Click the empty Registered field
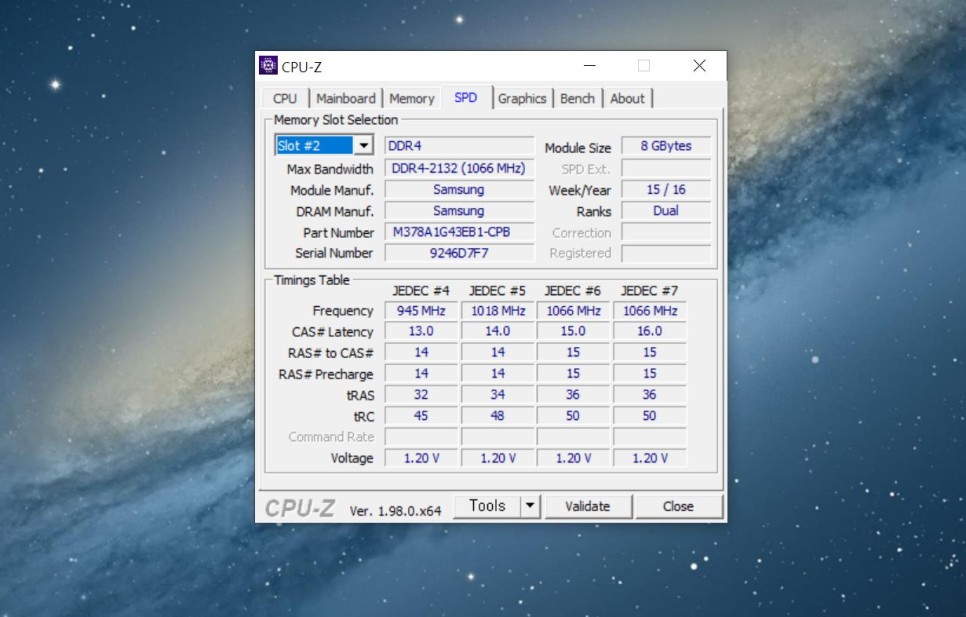 666,253
